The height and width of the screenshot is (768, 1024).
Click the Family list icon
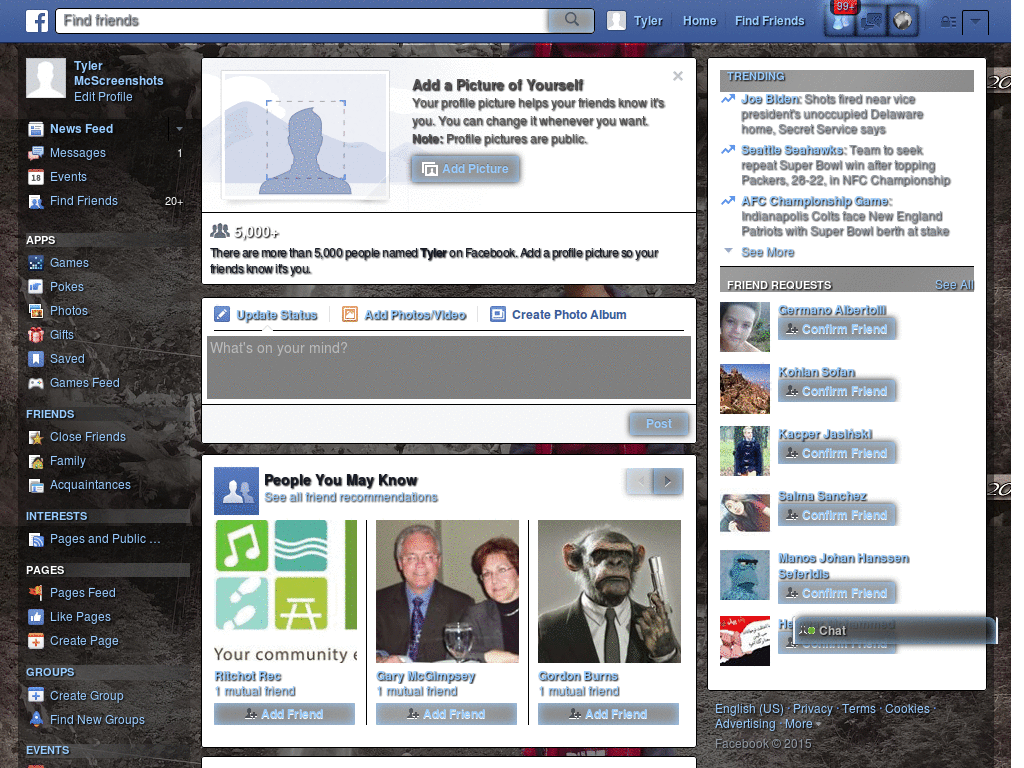coord(36,461)
